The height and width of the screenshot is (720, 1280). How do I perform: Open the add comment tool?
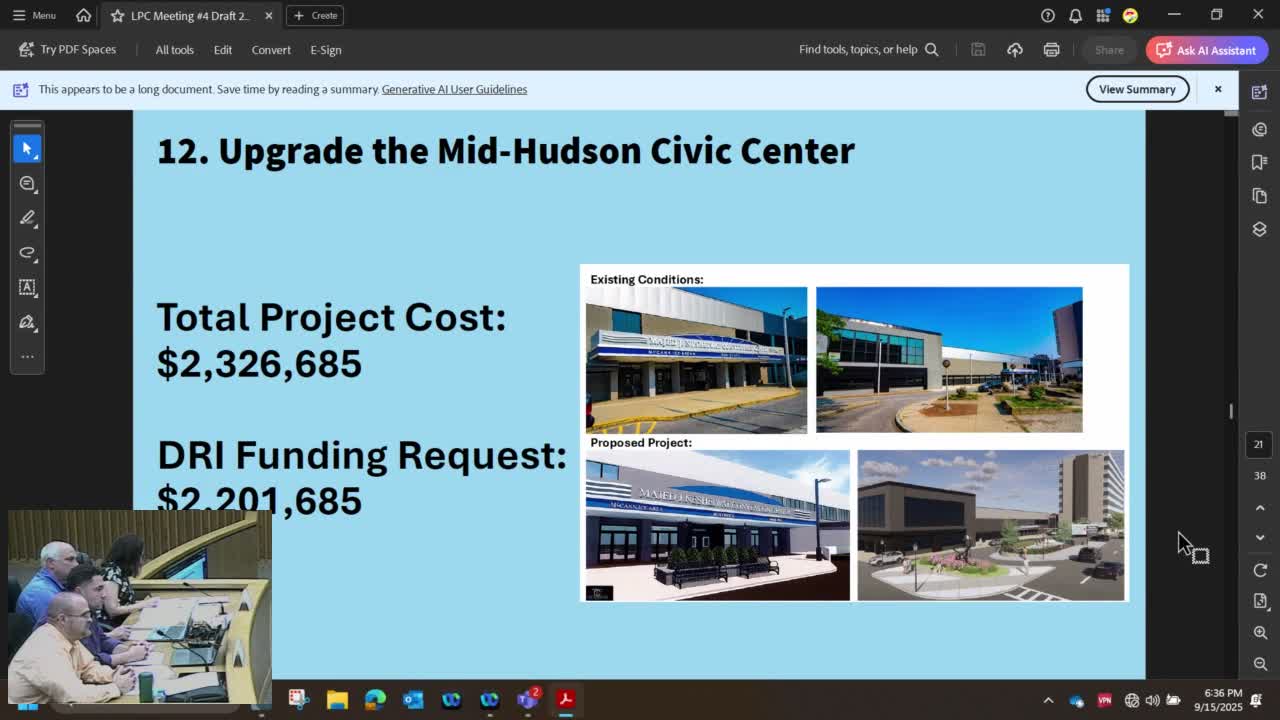tap(27, 183)
